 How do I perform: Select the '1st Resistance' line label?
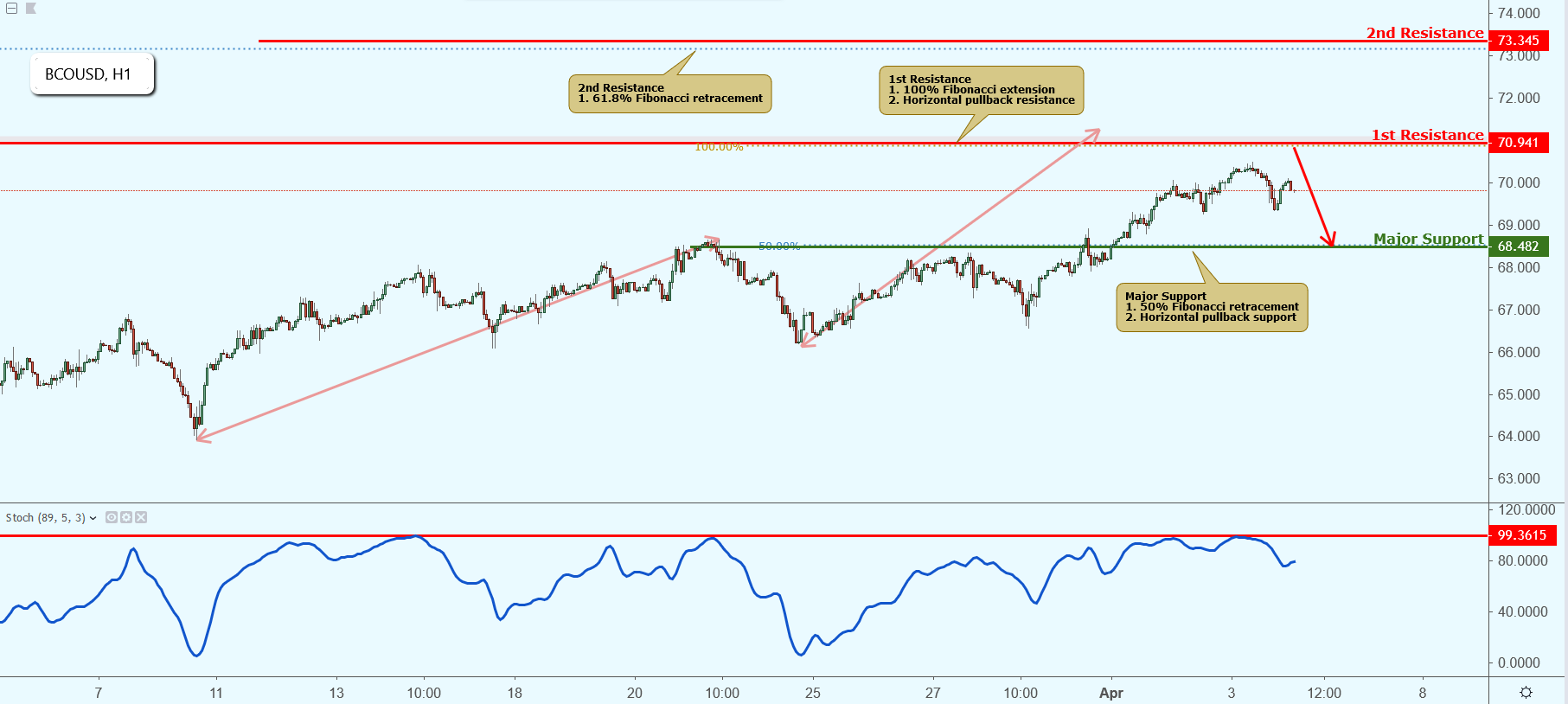pos(1427,135)
